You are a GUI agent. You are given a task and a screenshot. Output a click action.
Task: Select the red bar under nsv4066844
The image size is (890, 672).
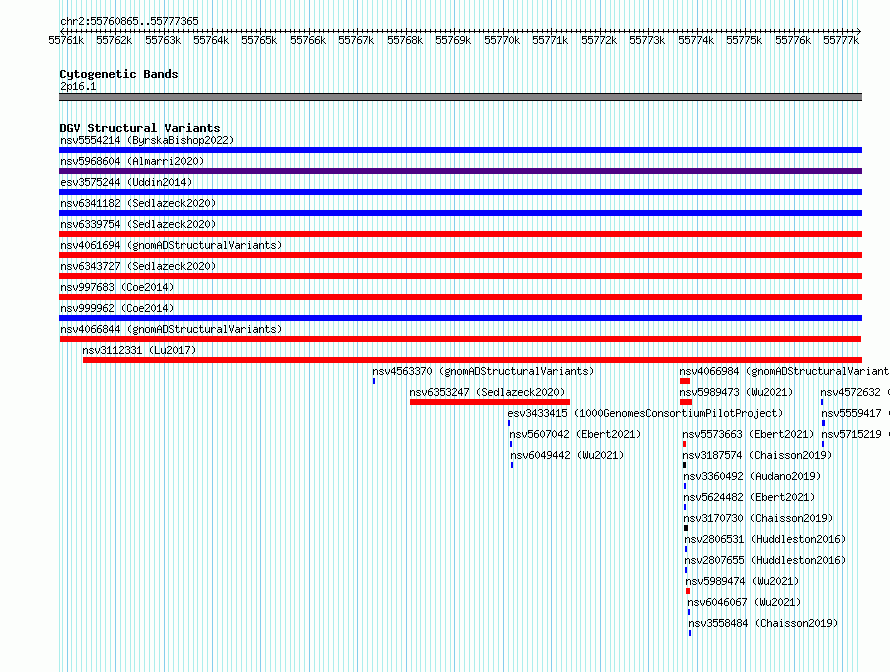coord(460,339)
